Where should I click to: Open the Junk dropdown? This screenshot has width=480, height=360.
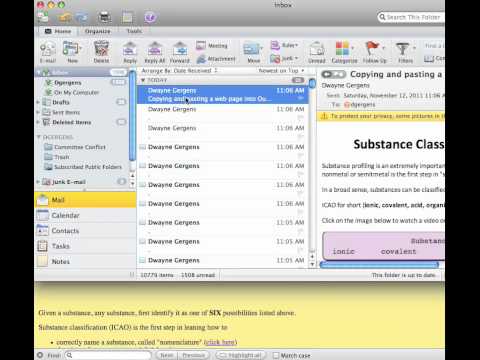[x=284, y=59]
